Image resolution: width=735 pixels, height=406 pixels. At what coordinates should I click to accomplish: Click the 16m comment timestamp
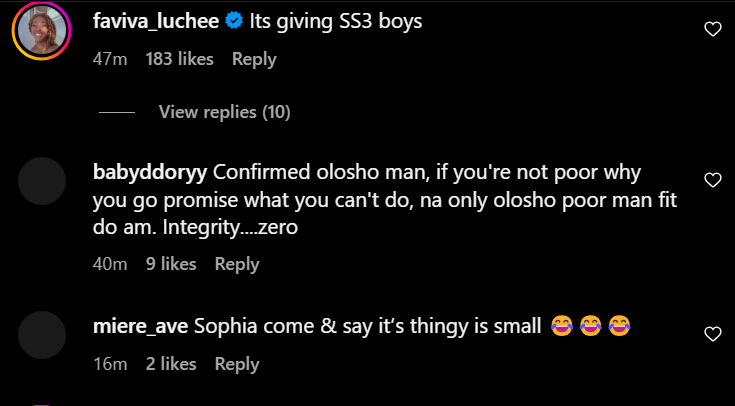108,364
